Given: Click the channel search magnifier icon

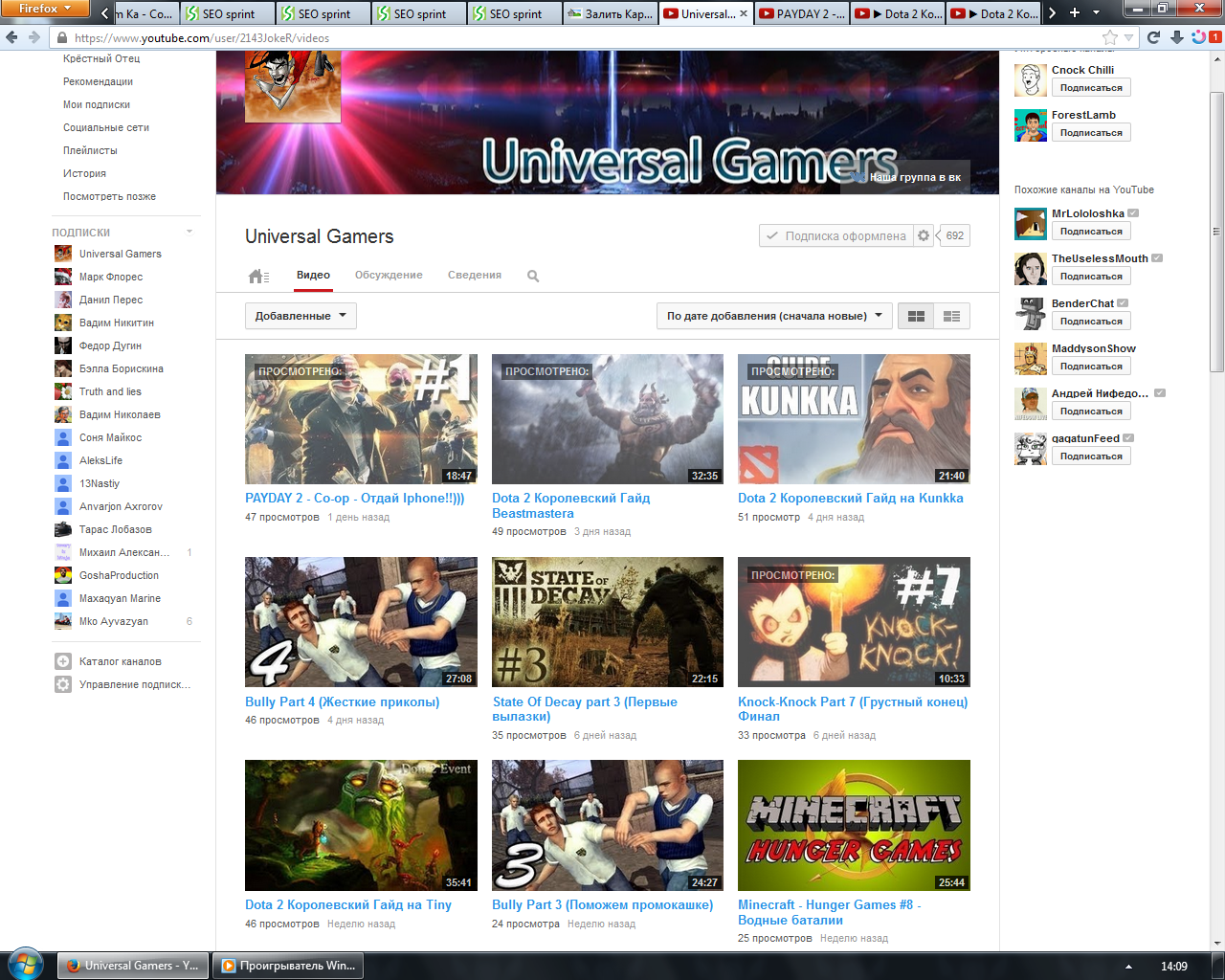Looking at the screenshot, I should (x=533, y=276).
